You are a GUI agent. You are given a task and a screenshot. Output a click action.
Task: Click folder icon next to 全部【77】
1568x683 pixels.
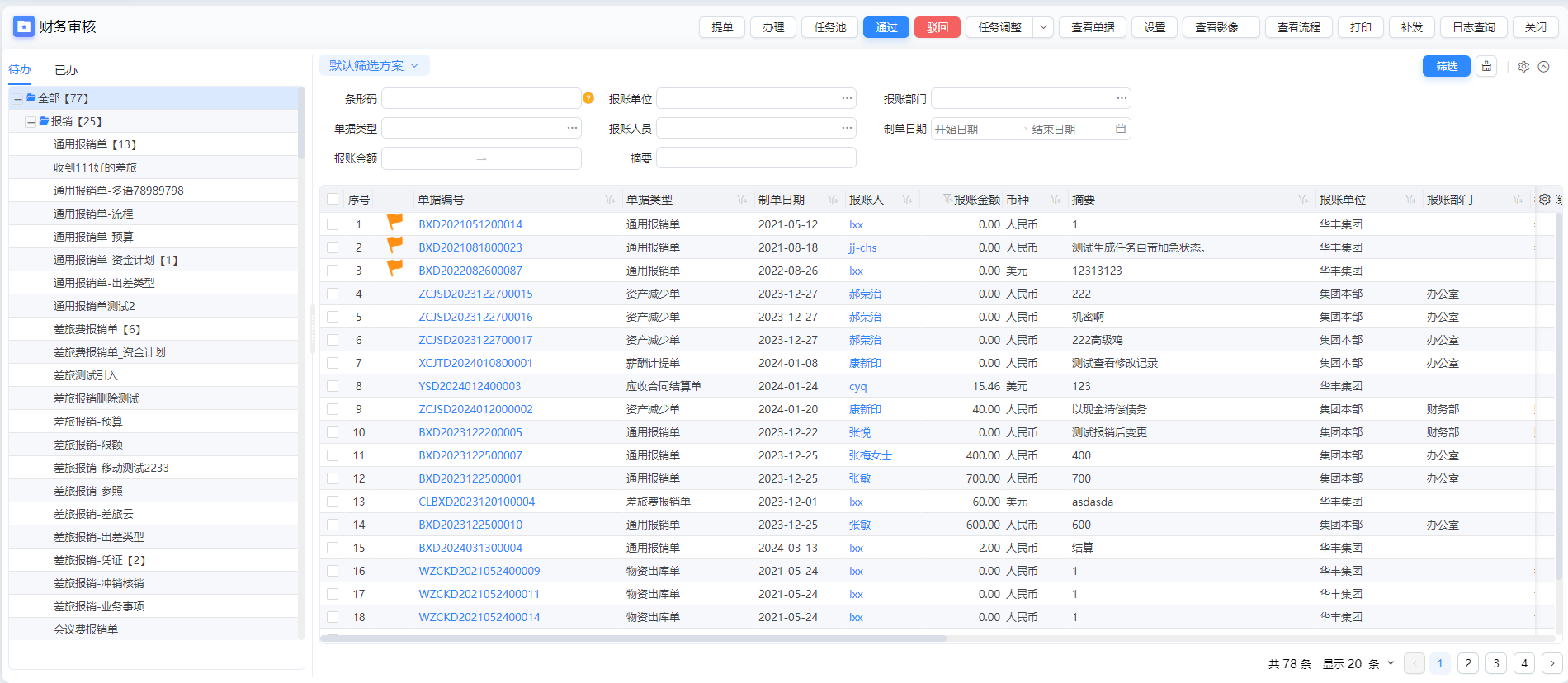[x=31, y=97]
